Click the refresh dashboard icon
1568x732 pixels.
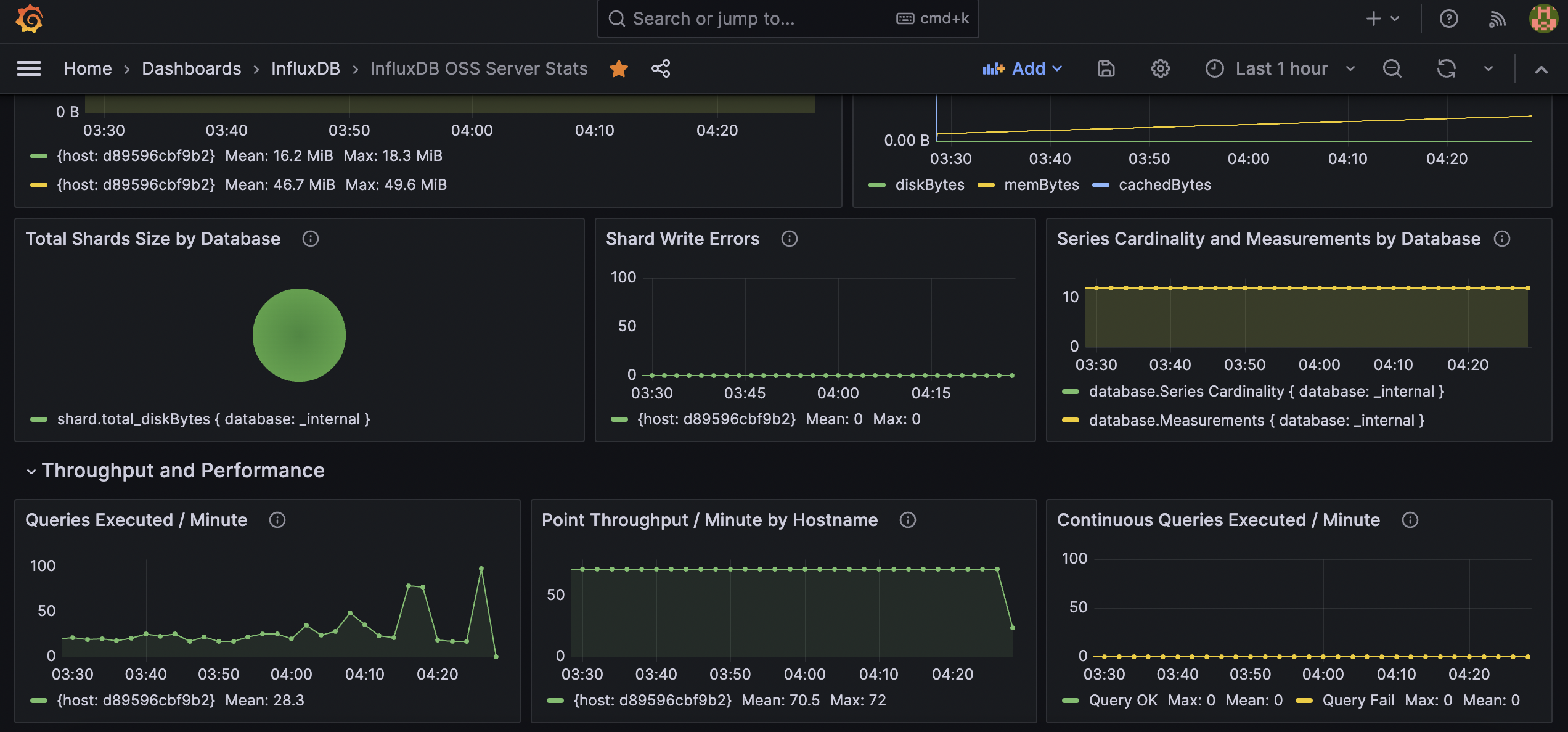(1446, 68)
